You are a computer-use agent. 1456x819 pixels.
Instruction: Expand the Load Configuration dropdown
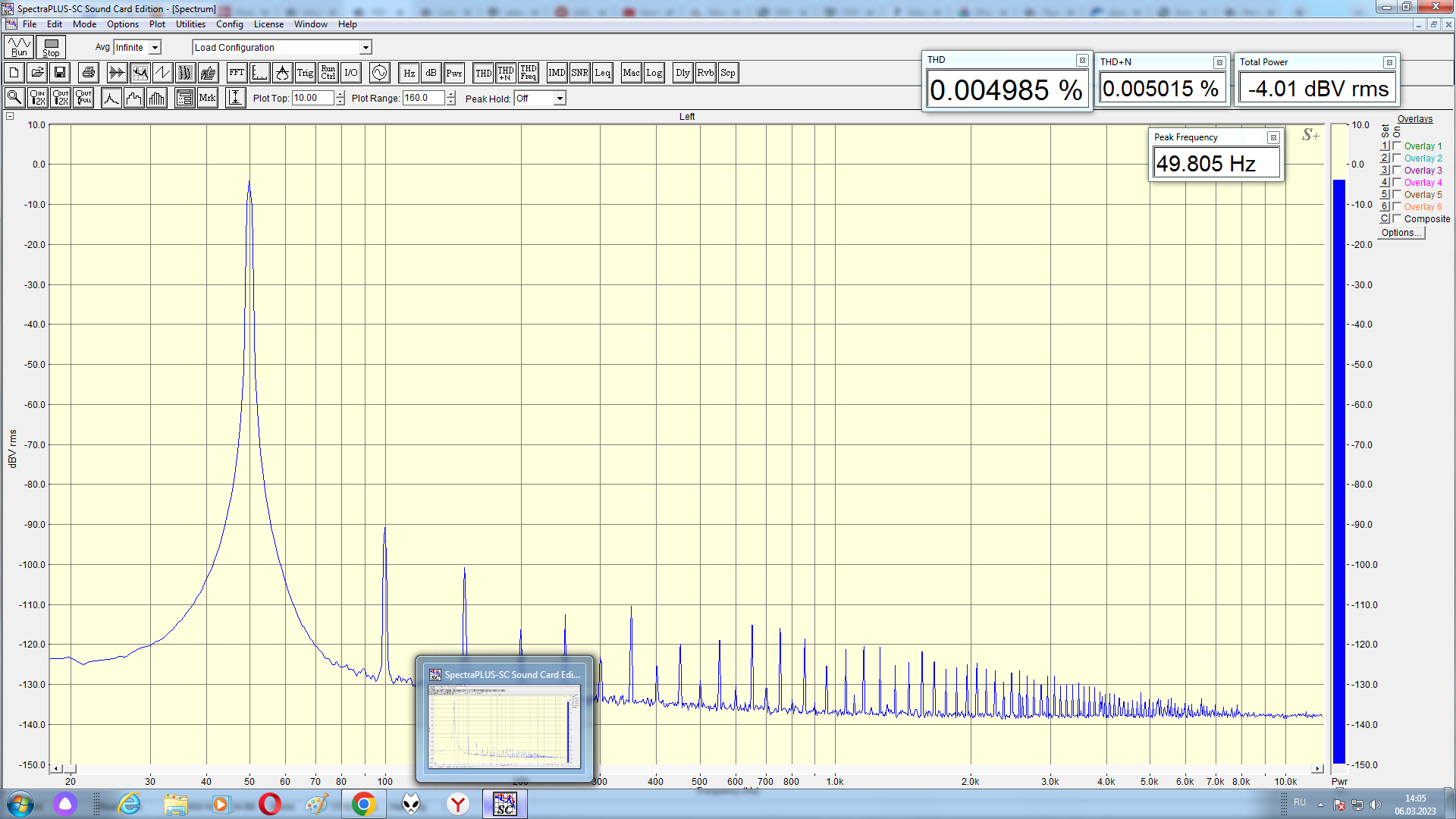(365, 47)
